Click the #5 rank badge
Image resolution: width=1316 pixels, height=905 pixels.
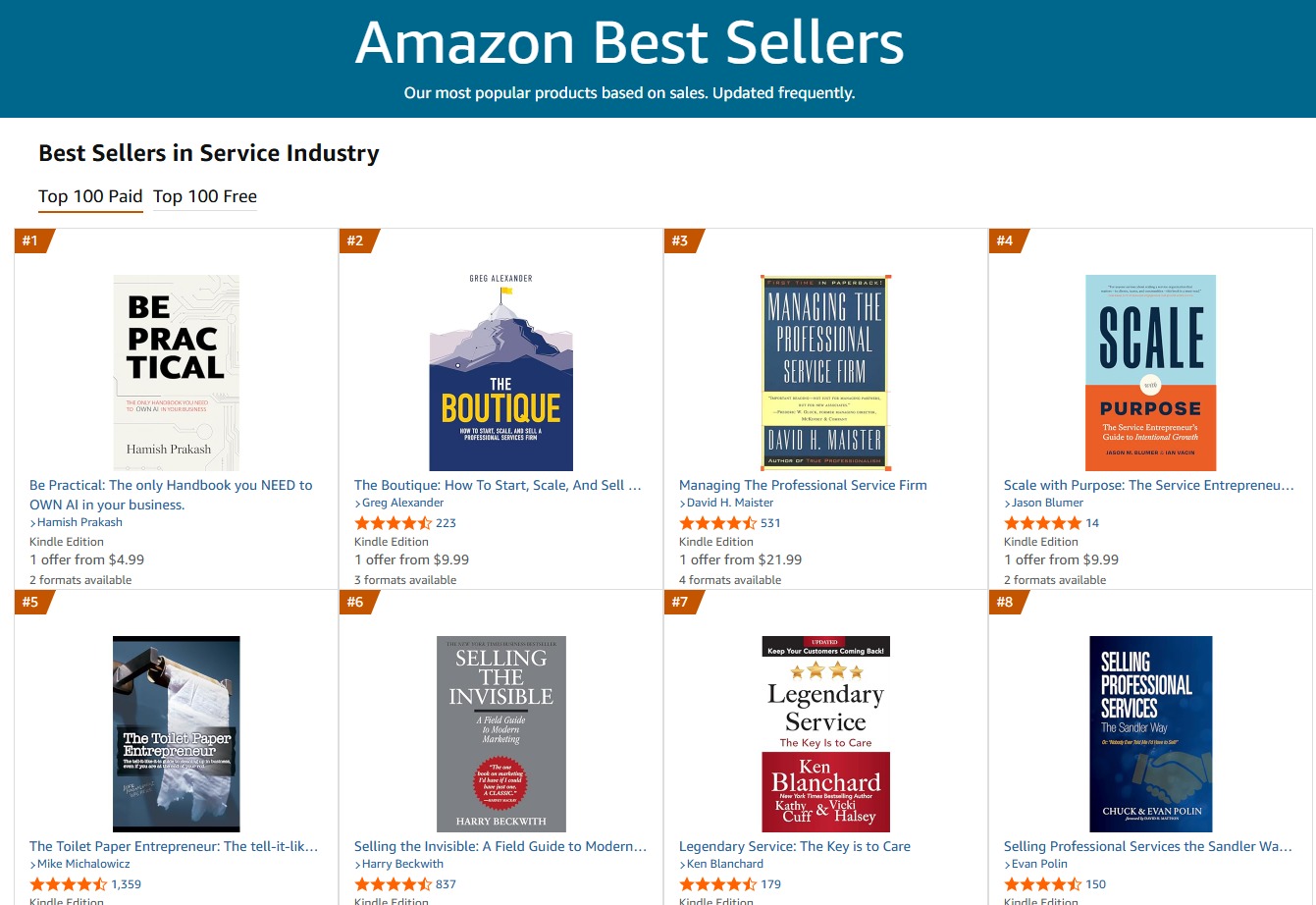(x=30, y=600)
